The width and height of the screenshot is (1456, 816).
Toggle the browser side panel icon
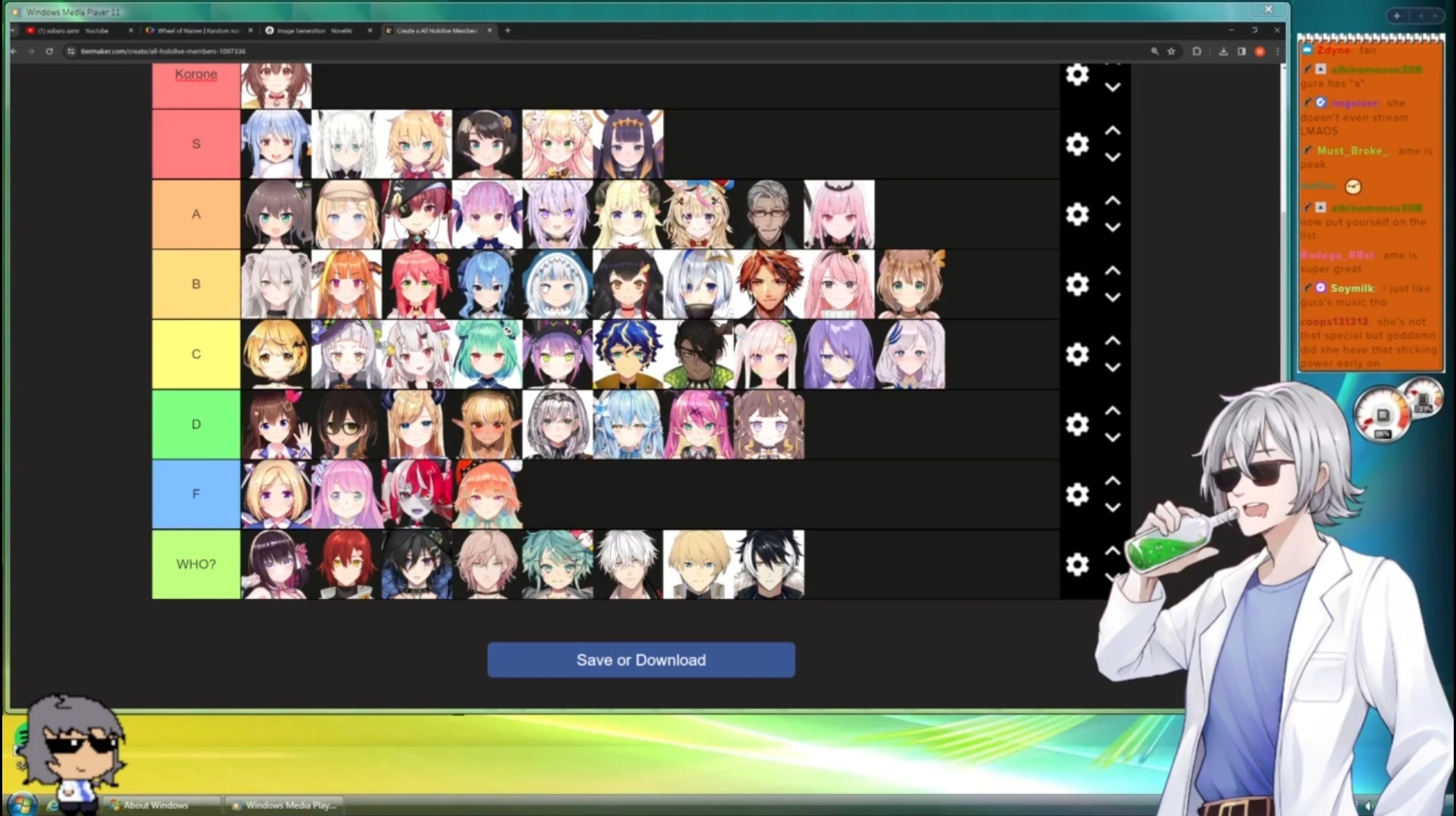(1241, 51)
